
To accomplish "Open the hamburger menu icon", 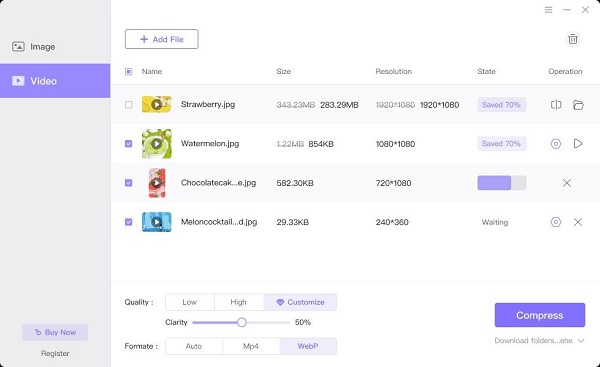I will 548,10.
